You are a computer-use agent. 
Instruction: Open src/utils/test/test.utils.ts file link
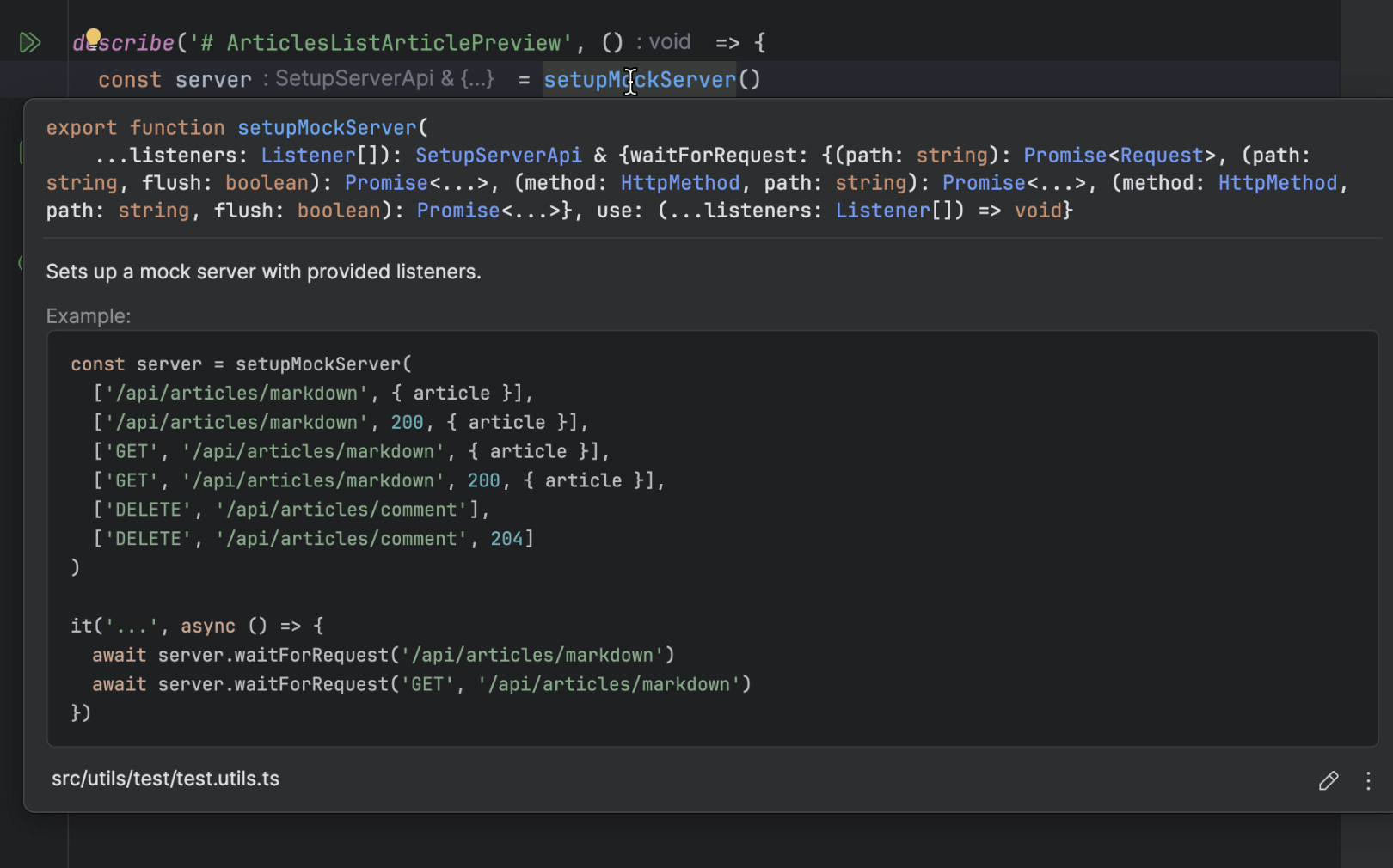tap(164, 779)
